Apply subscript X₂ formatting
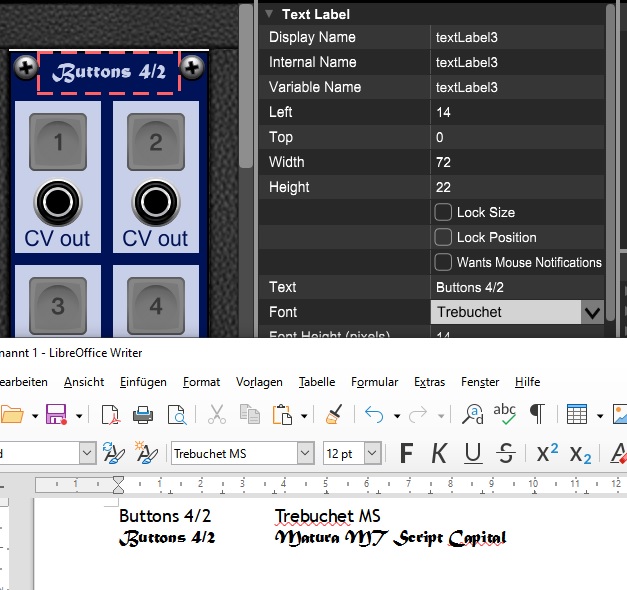This screenshot has height=590, width=627. coord(580,454)
